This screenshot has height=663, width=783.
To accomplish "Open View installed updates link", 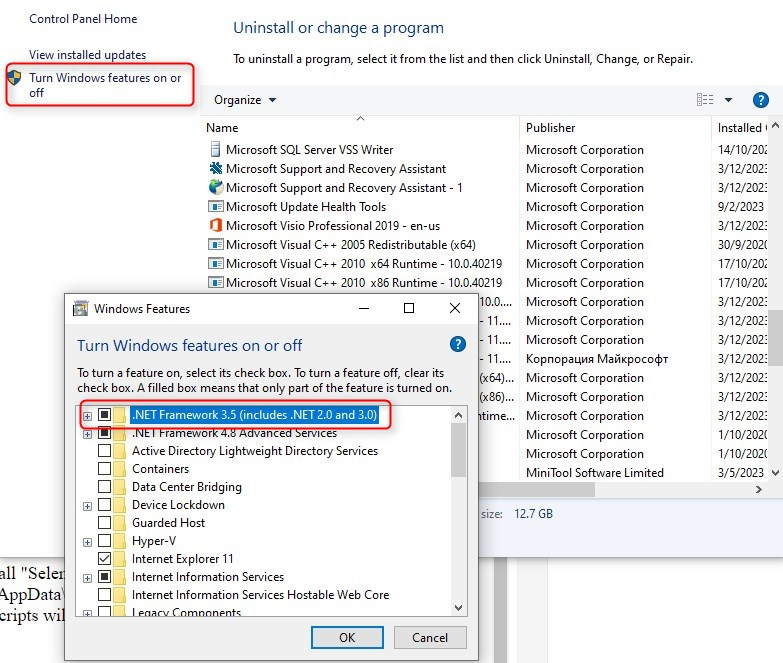I will (x=87, y=54).
